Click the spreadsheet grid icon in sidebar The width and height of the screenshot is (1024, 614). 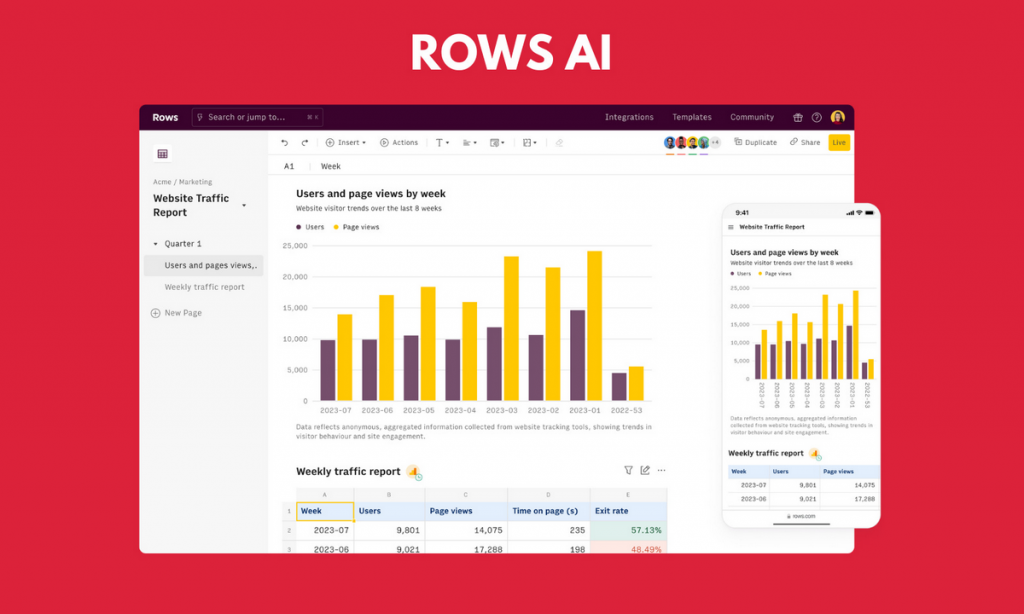pyautogui.click(x=162, y=153)
